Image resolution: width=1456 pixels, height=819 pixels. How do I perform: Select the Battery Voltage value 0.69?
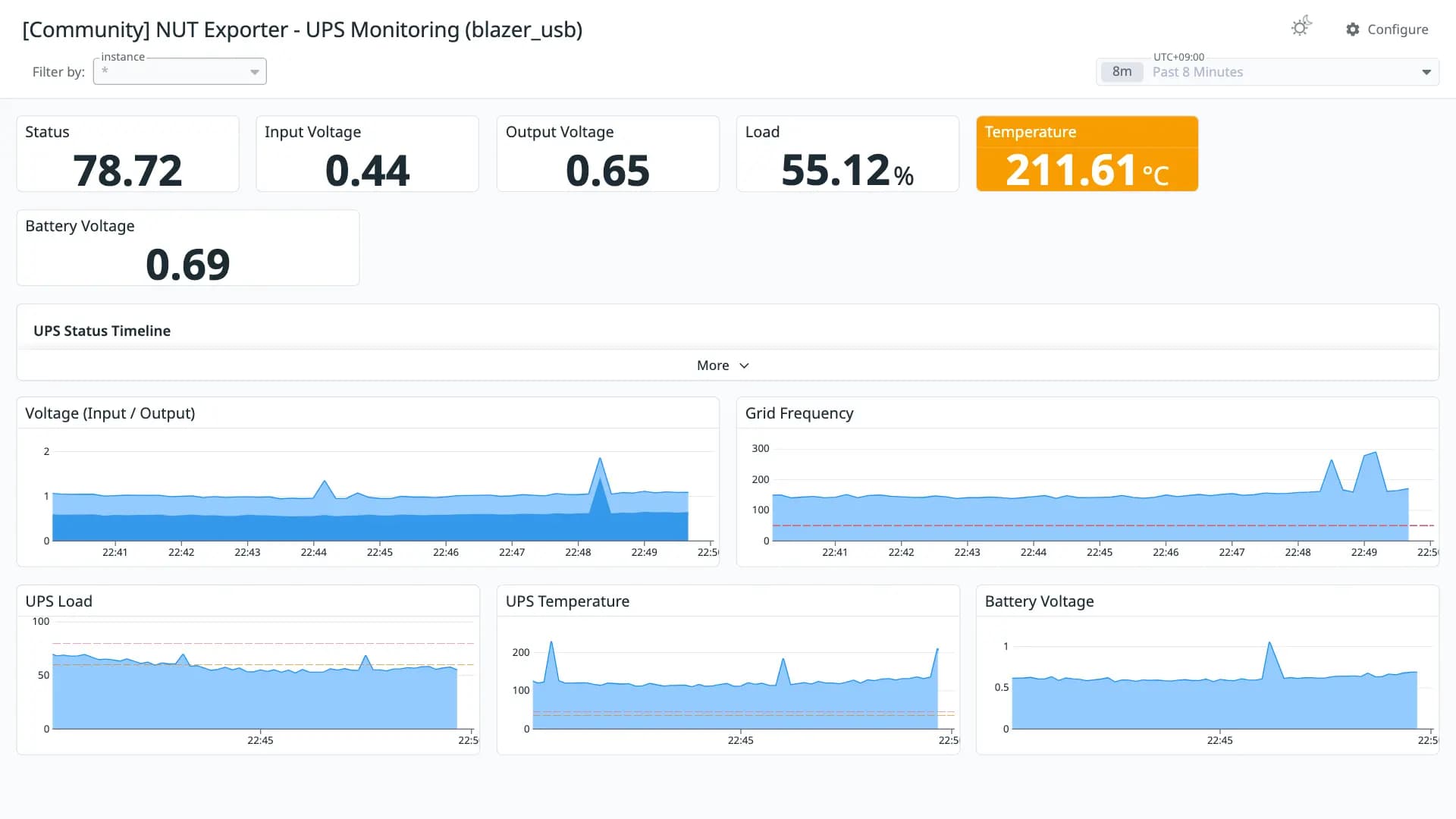[x=187, y=264]
